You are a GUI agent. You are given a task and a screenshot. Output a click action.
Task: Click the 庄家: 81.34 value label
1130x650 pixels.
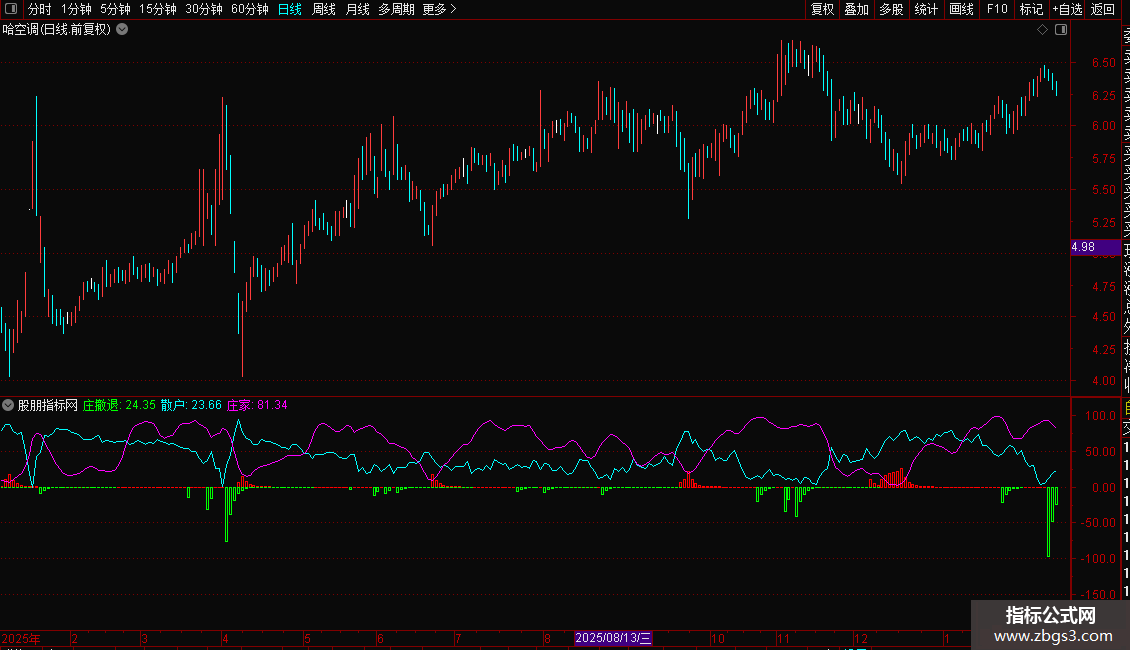(257, 405)
